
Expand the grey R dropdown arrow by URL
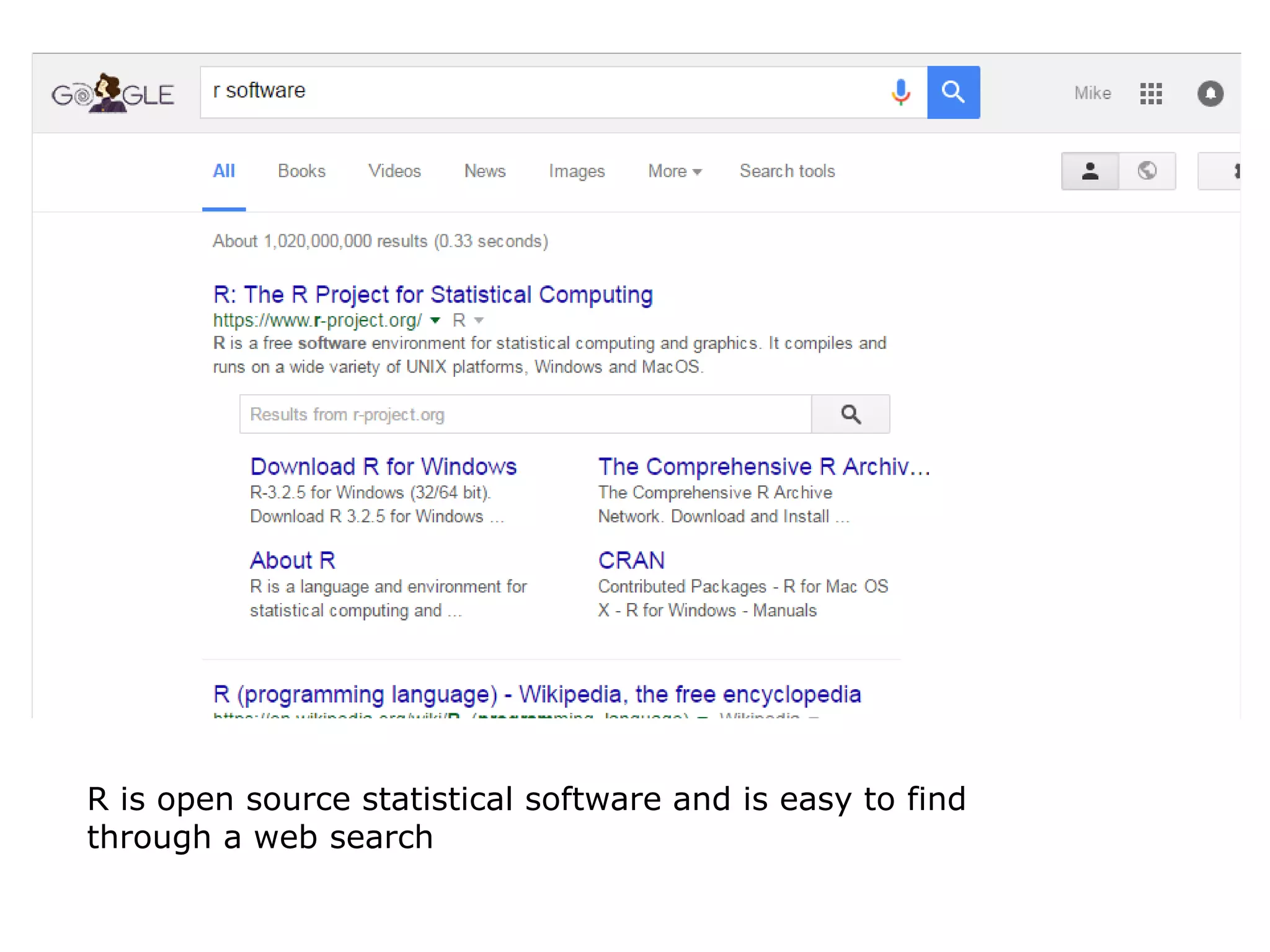click(478, 320)
